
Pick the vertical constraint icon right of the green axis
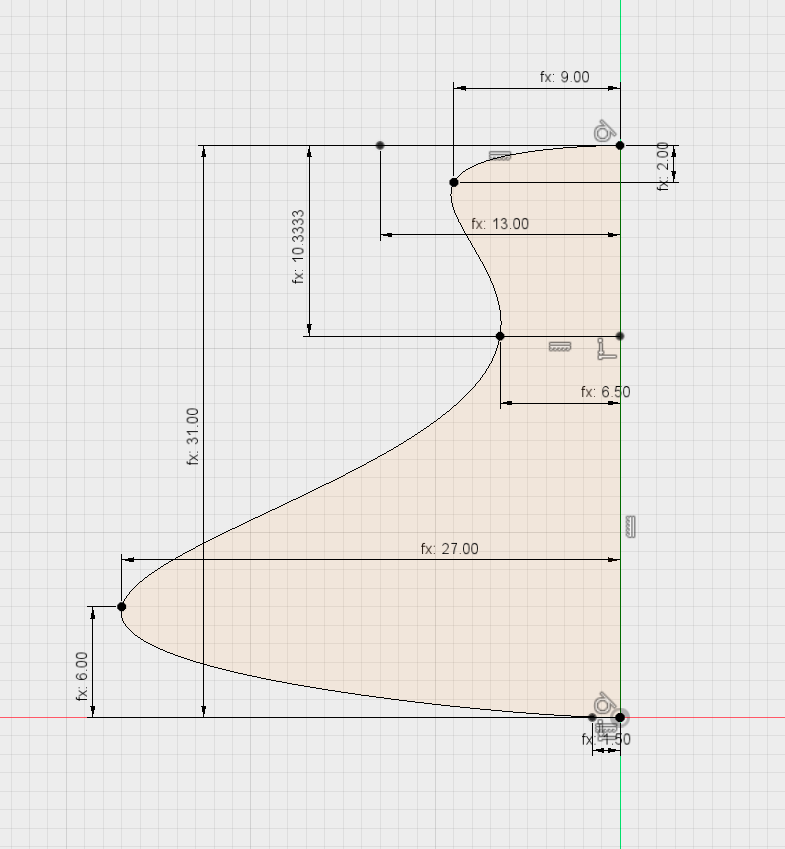click(630, 527)
